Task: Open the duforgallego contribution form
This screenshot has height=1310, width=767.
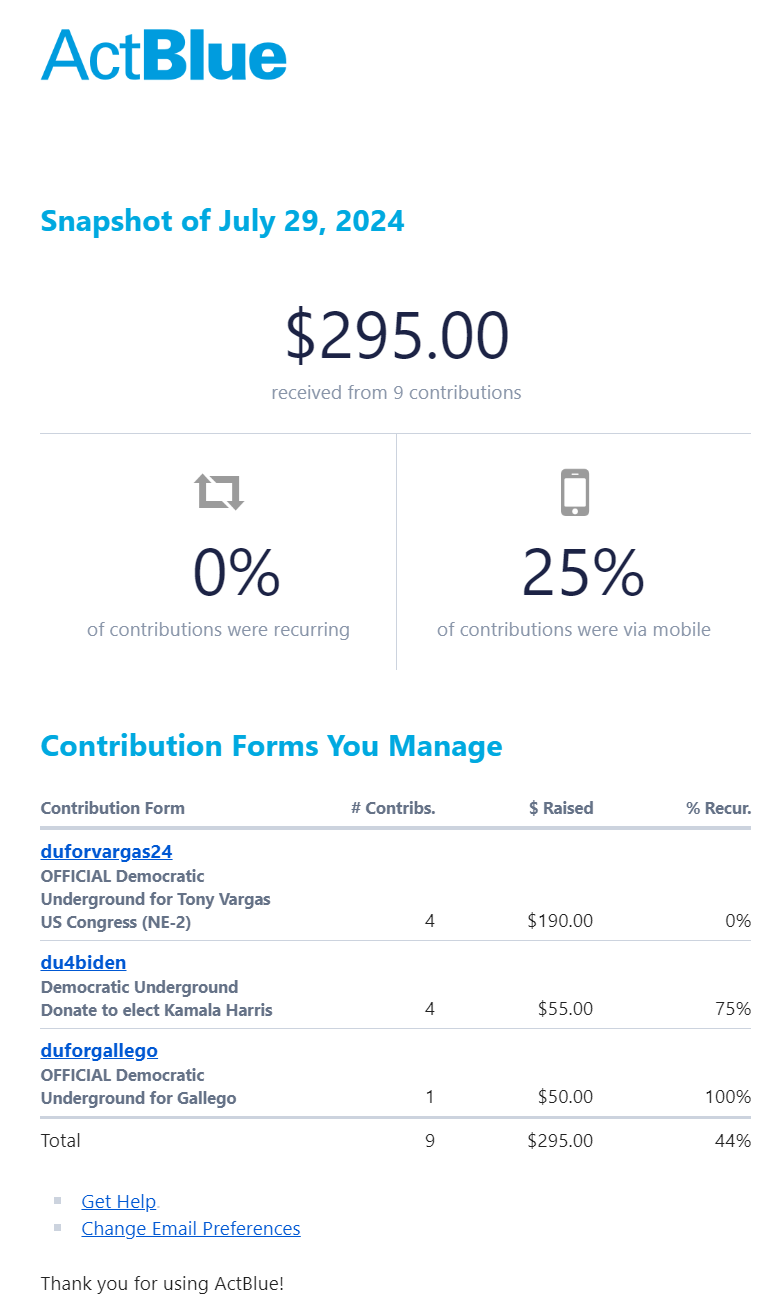Action: point(99,1051)
